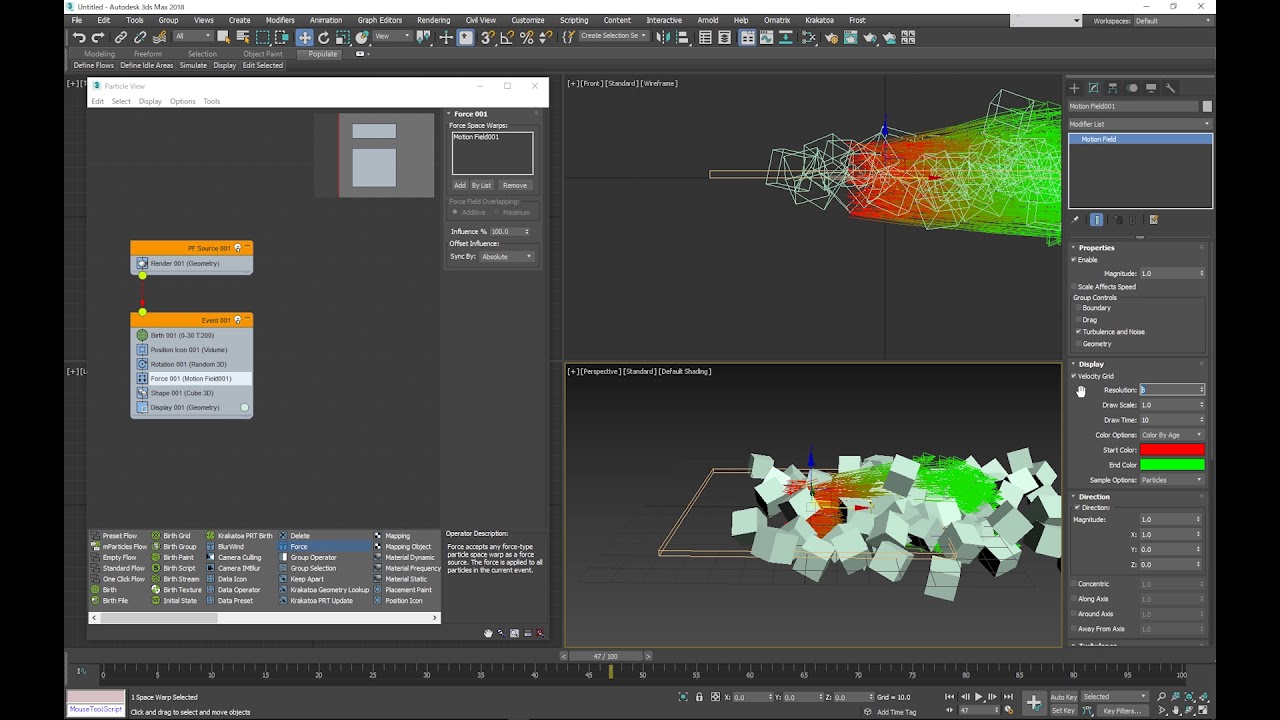Toggle the Enable checkbox in Properties
The width and height of the screenshot is (1280, 720).
[x=1075, y=260]
